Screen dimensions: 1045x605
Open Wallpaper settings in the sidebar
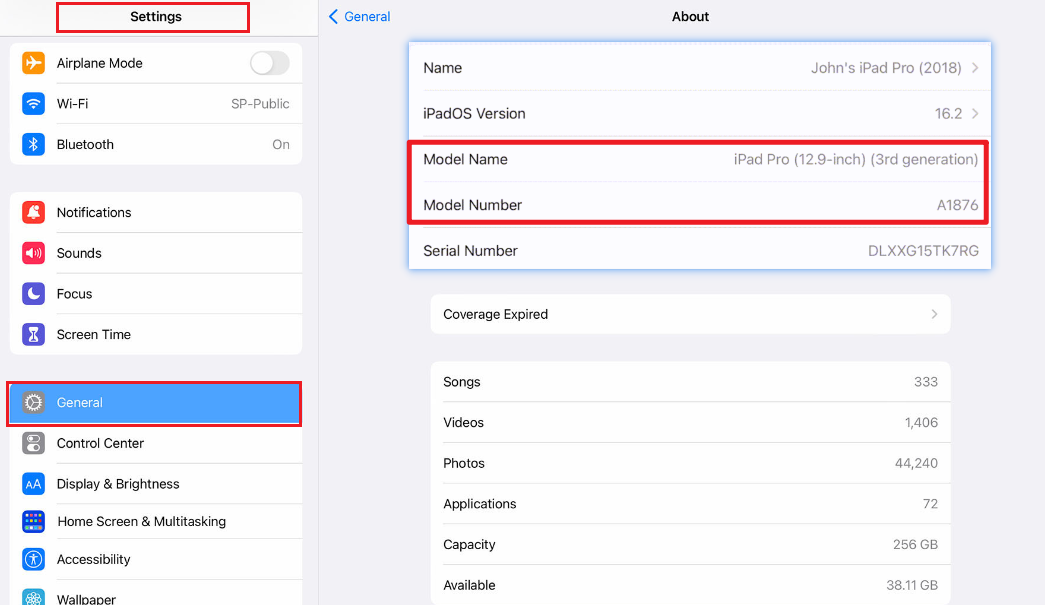86,598
